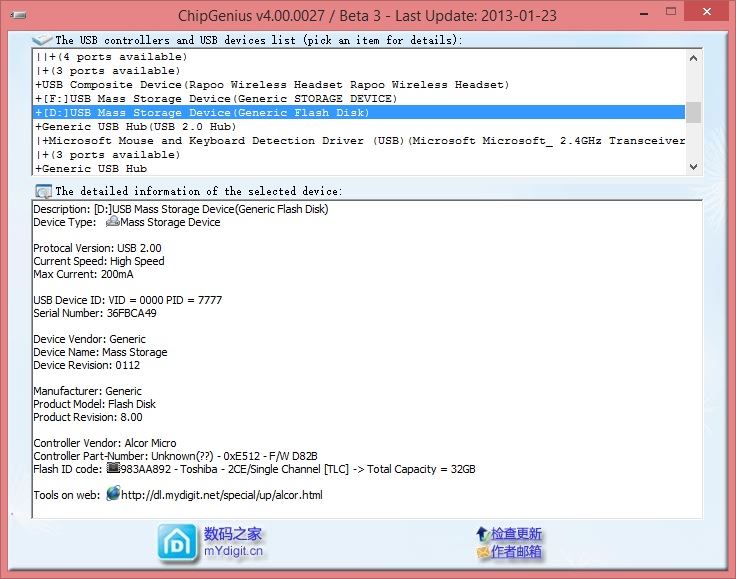Click the Product Model Flash Disk line
The height and width of the screenshot is (579, 736).
pos(94,404)
